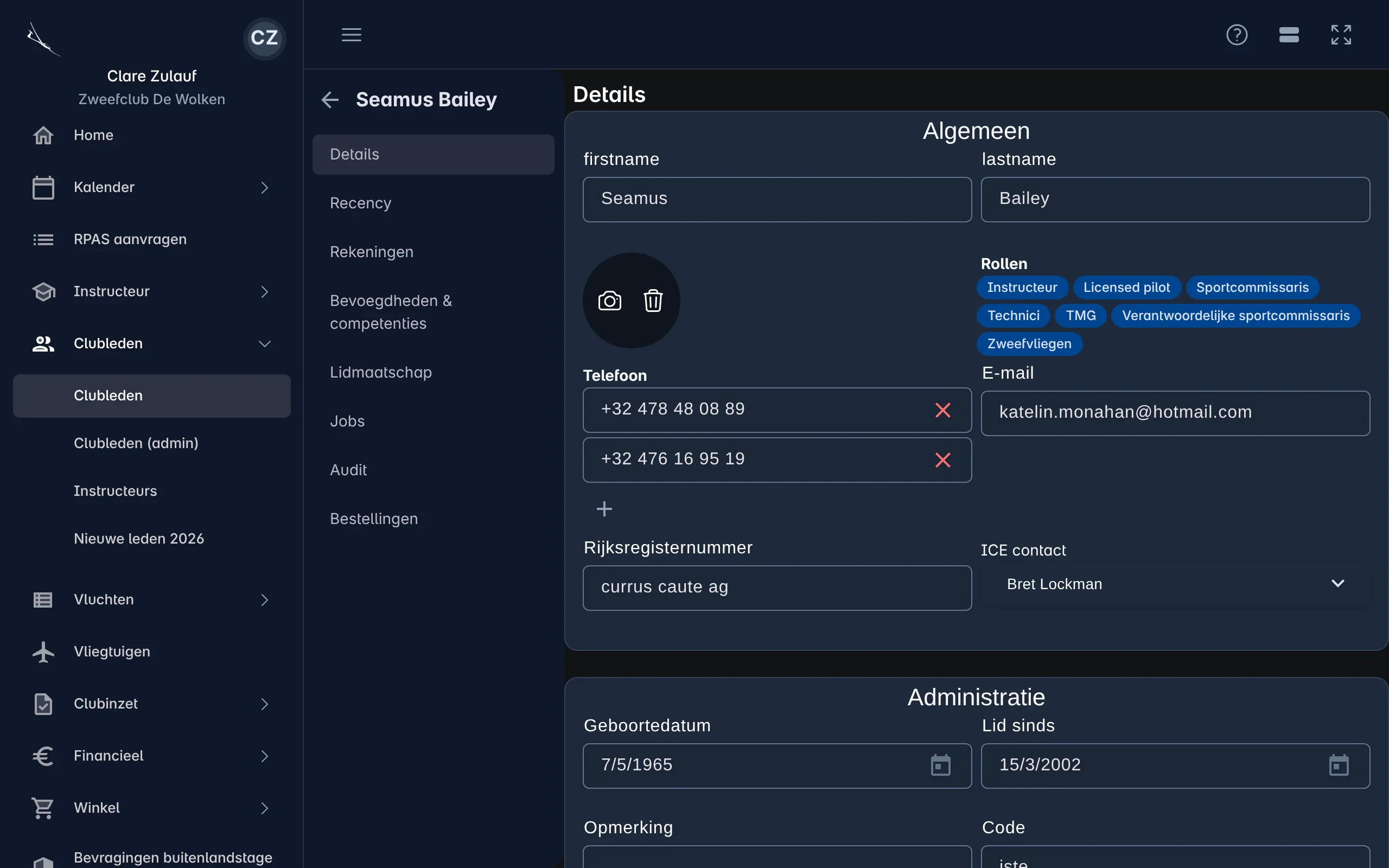
Task: Open the Audit tab
Action: point(433,470)
